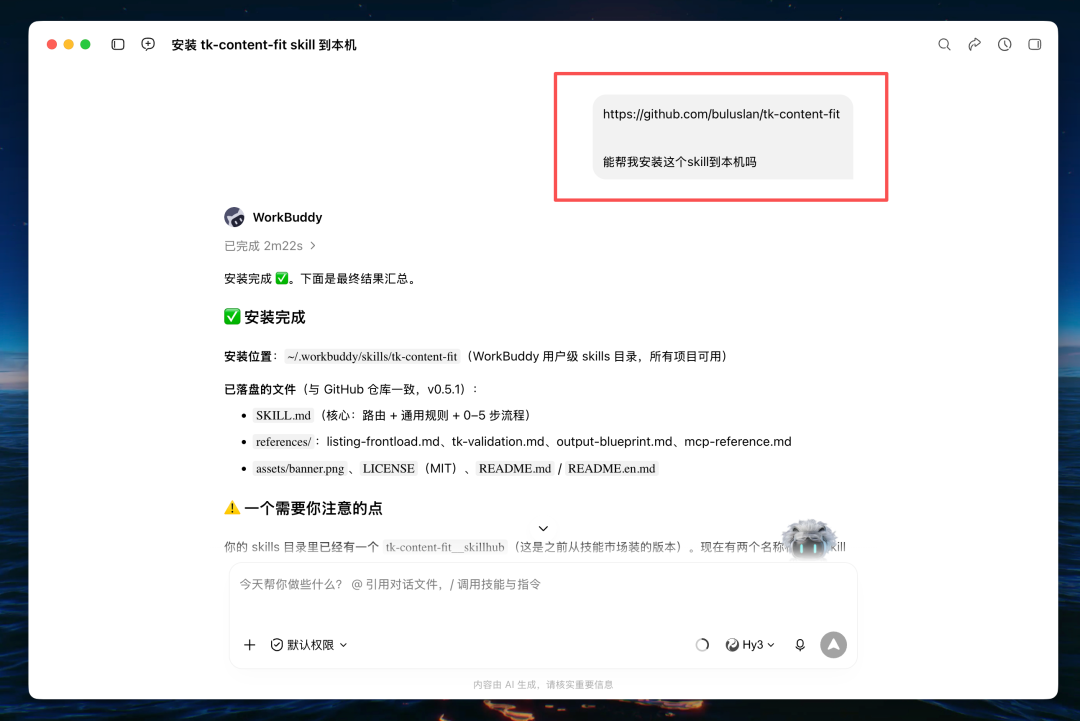Screen dimensions: 1080x721
Task: Start a new chat with plus bubble icon
Action: [148, 44]
